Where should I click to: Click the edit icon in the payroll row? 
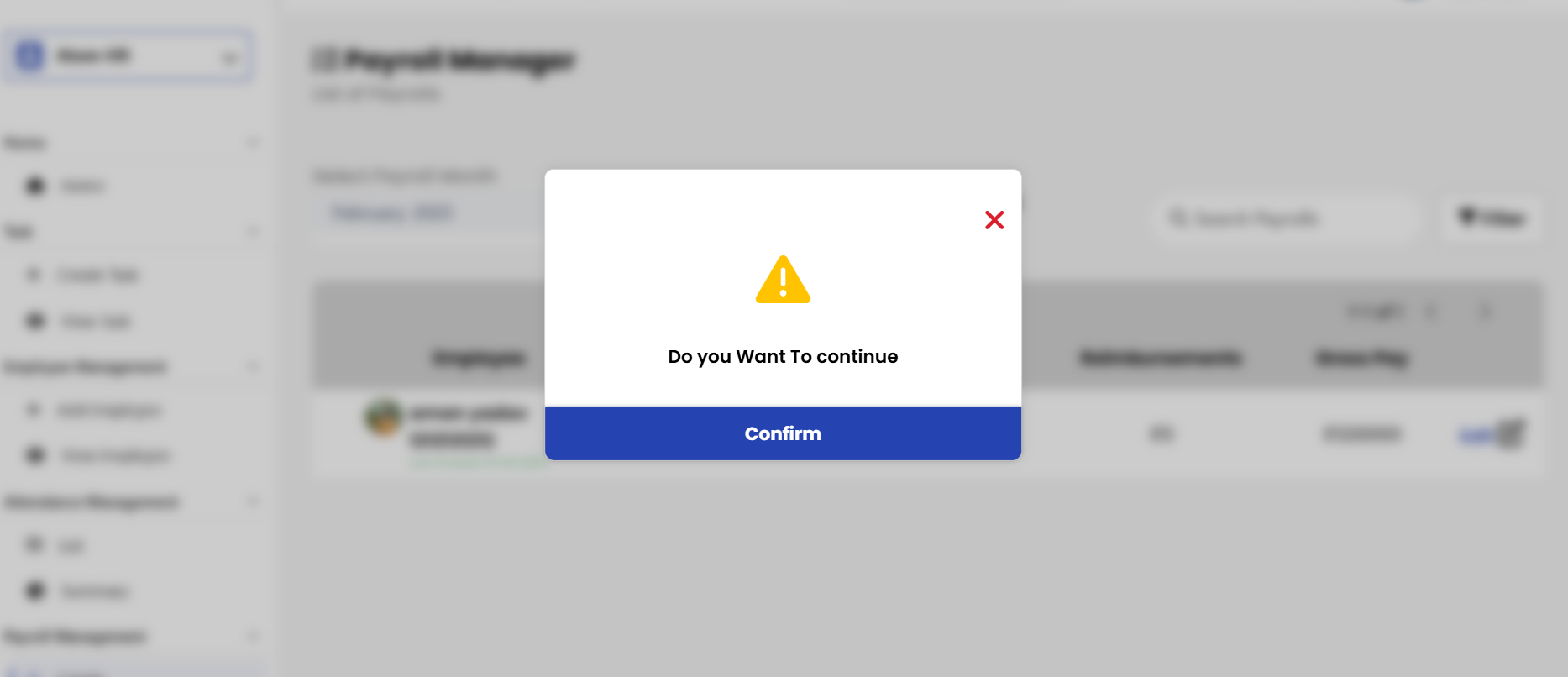[x=1511, y=433]
